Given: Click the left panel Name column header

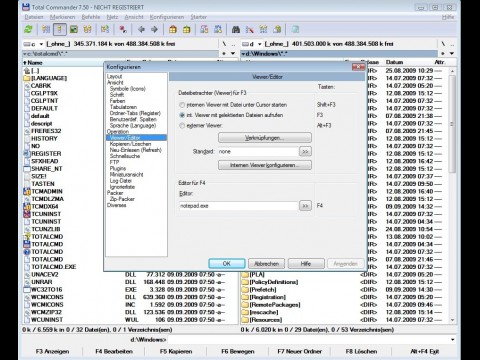Looking at the screenshot, I should tap(35, 63).
